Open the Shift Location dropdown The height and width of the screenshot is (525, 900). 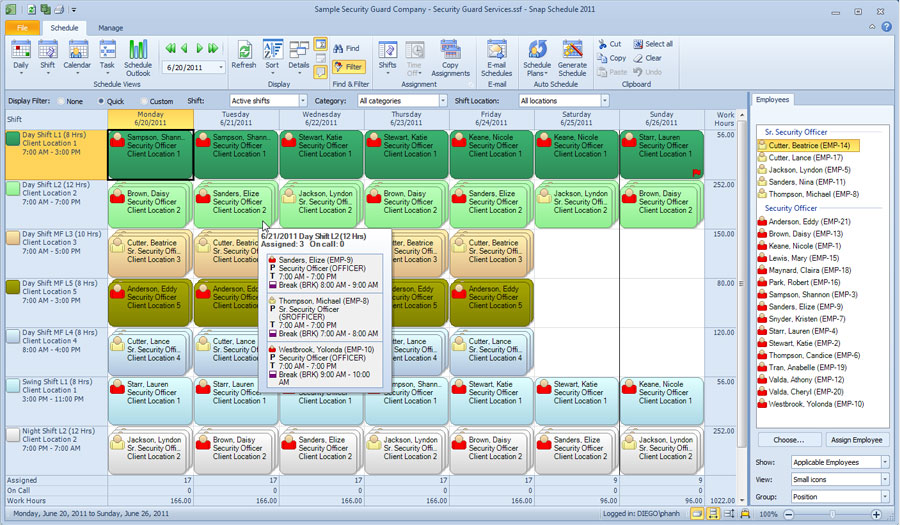pos(604,101)
